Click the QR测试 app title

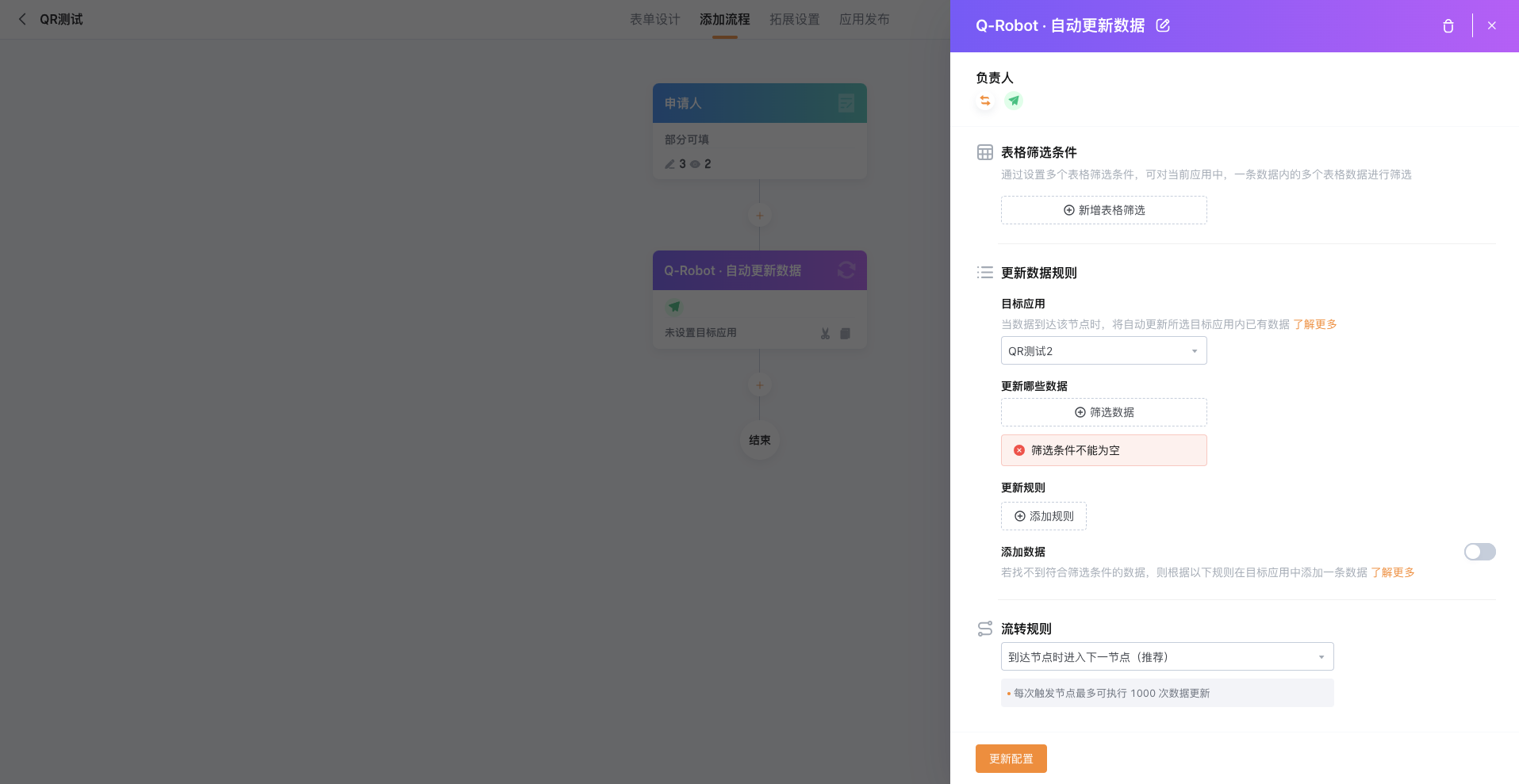(x=61, y=19)
